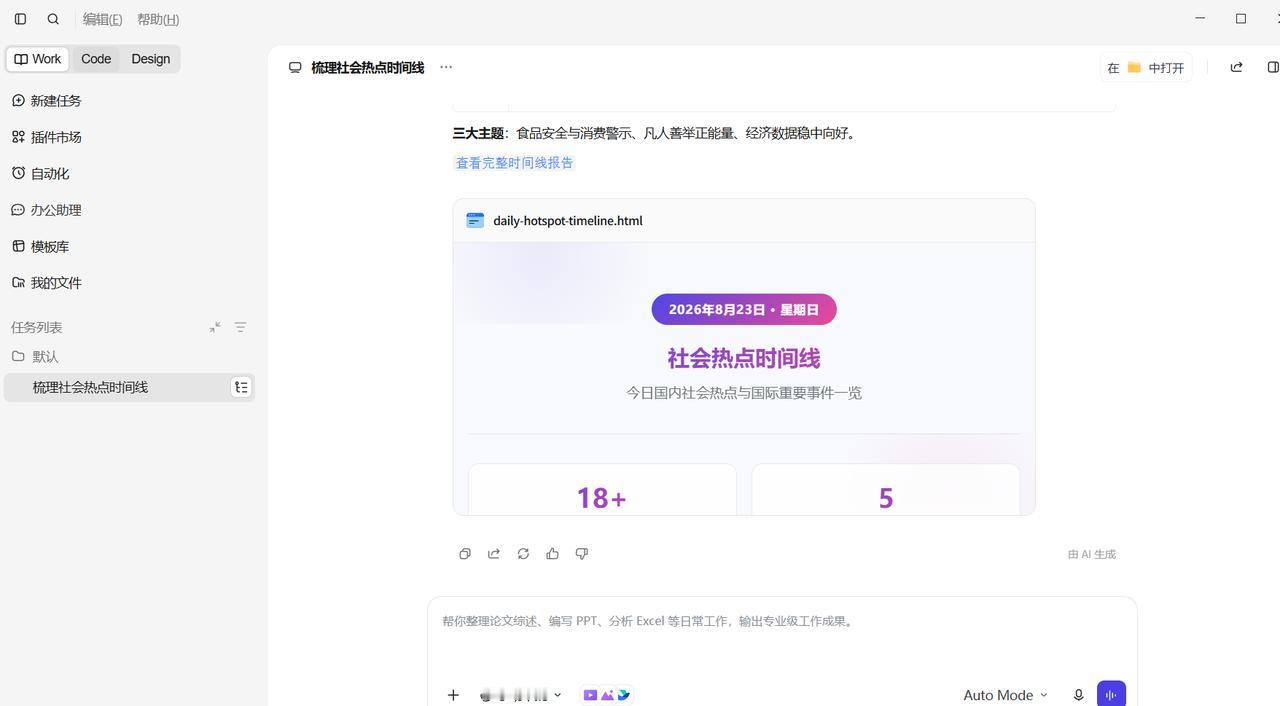Viewport: 1280px width, 706px height.
Task: Open the three-dot more menu by title
Action: click(x=446, y=67)
